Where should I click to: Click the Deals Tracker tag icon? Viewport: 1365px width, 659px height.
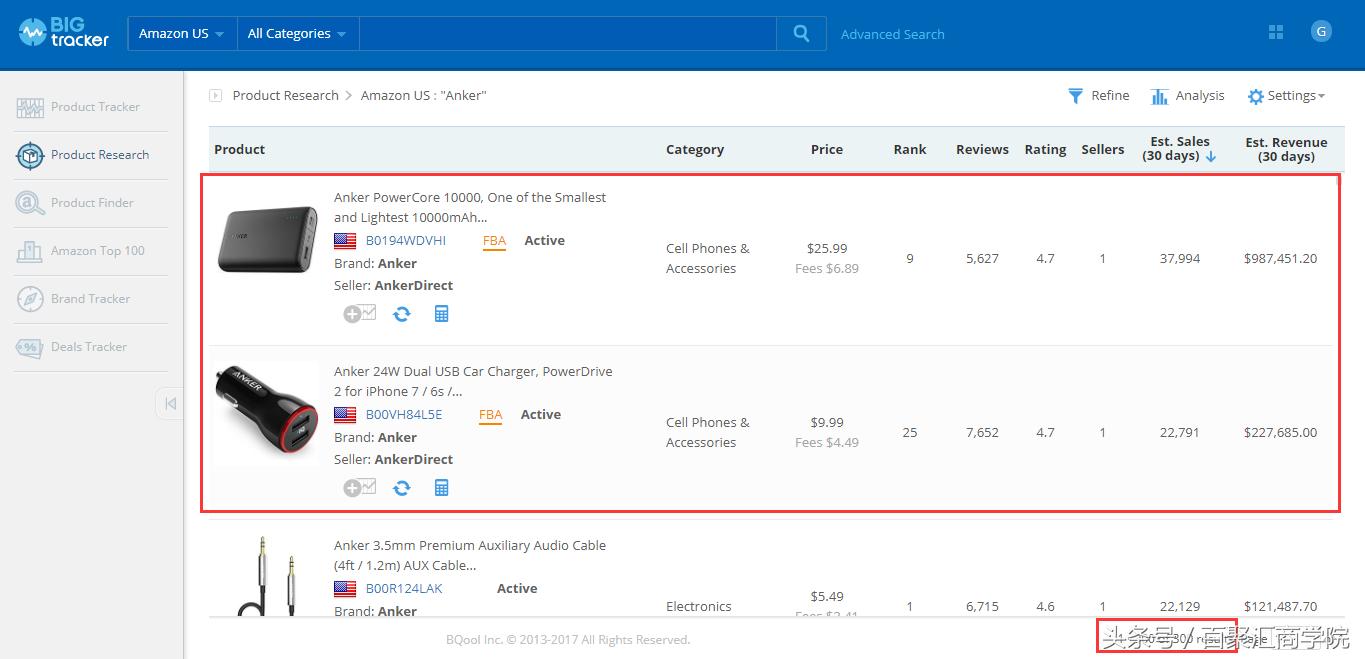[29, 347]
